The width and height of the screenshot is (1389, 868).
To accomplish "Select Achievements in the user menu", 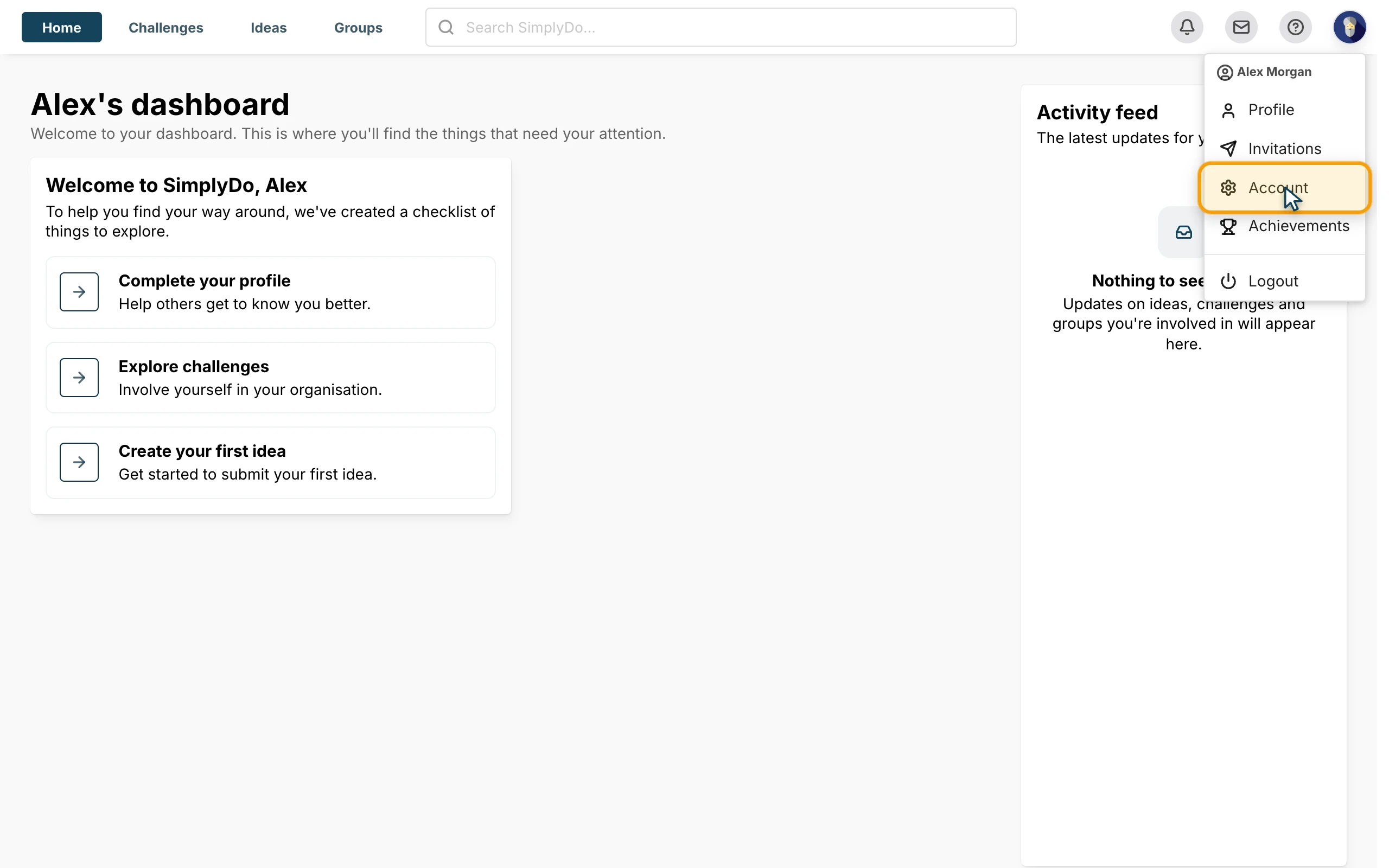I will pyautogui.click(x=1284, y=226).
